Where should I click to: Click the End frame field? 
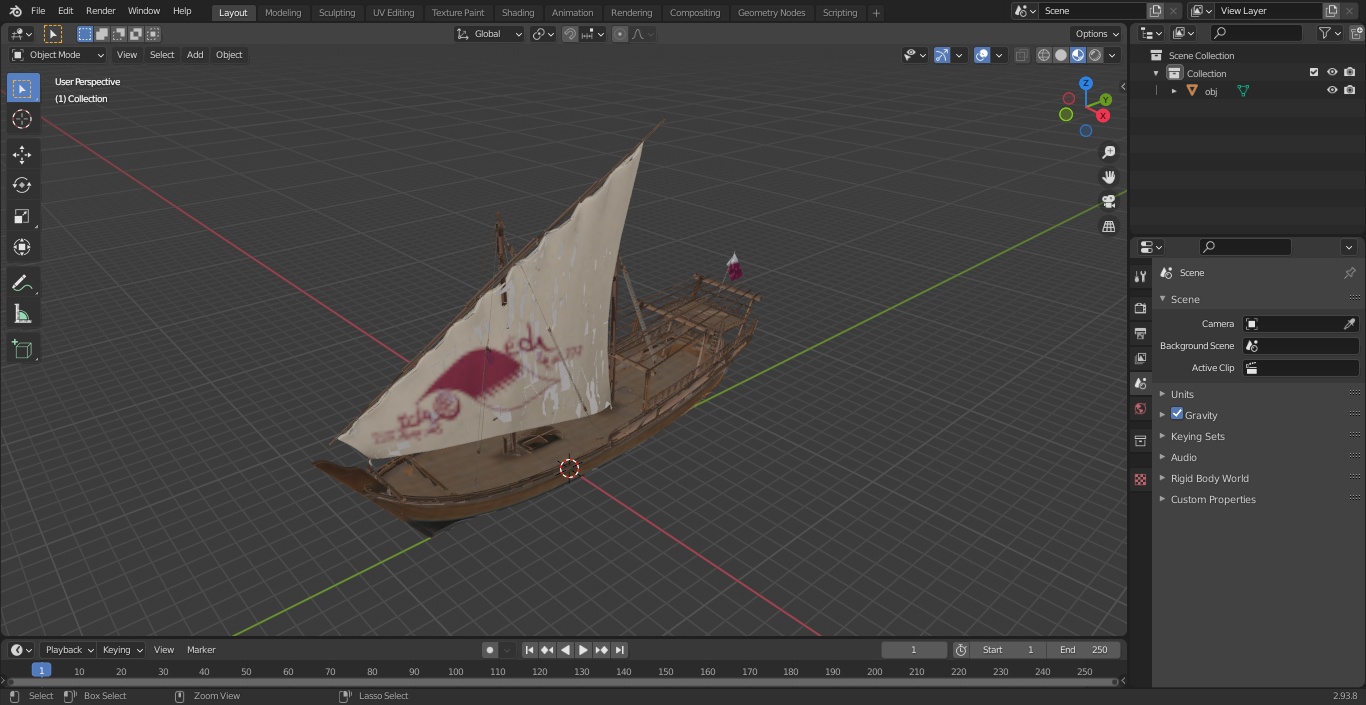[x=1084, y=650]
